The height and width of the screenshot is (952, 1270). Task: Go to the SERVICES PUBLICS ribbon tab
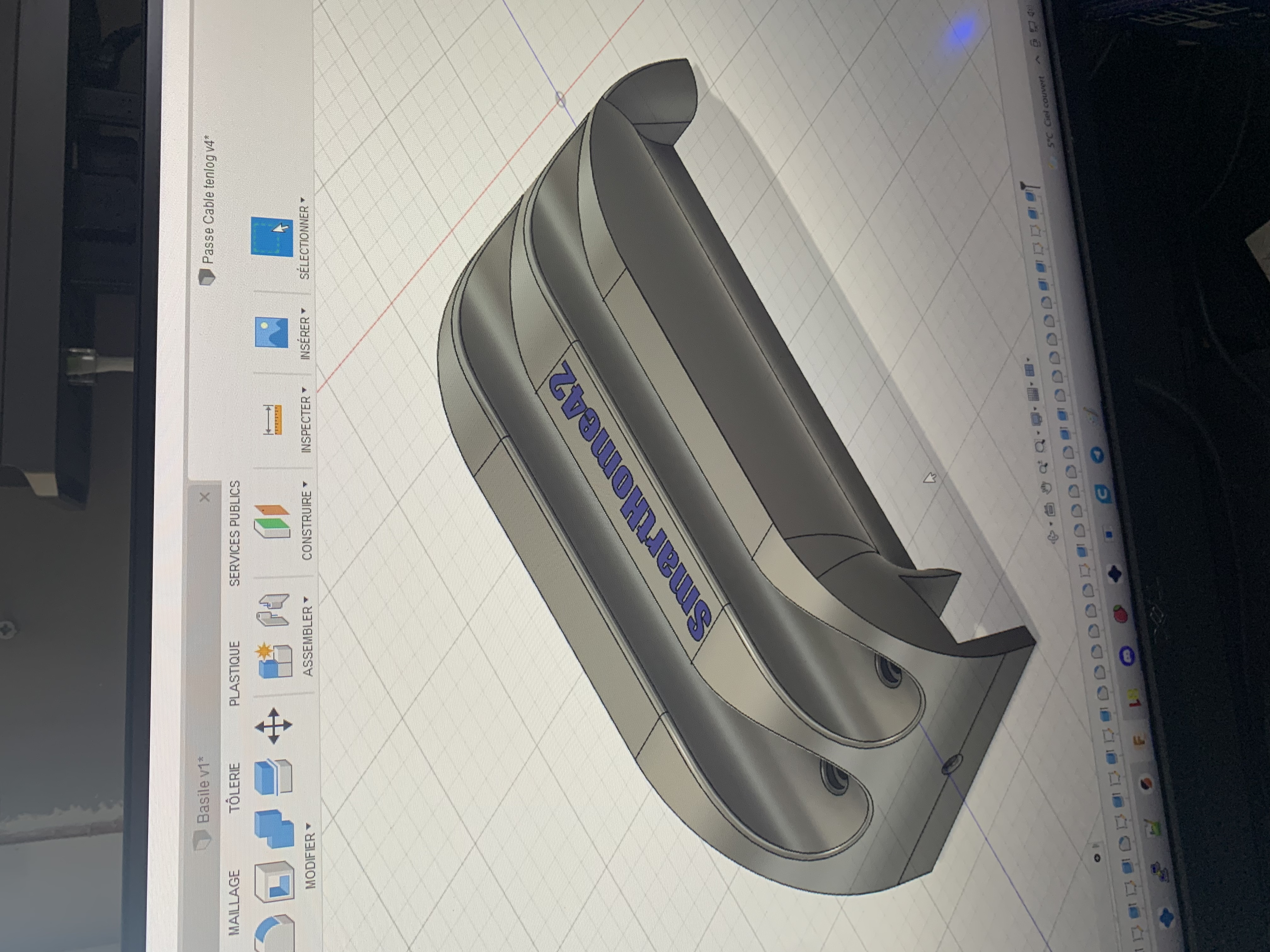tap(235, 534)
